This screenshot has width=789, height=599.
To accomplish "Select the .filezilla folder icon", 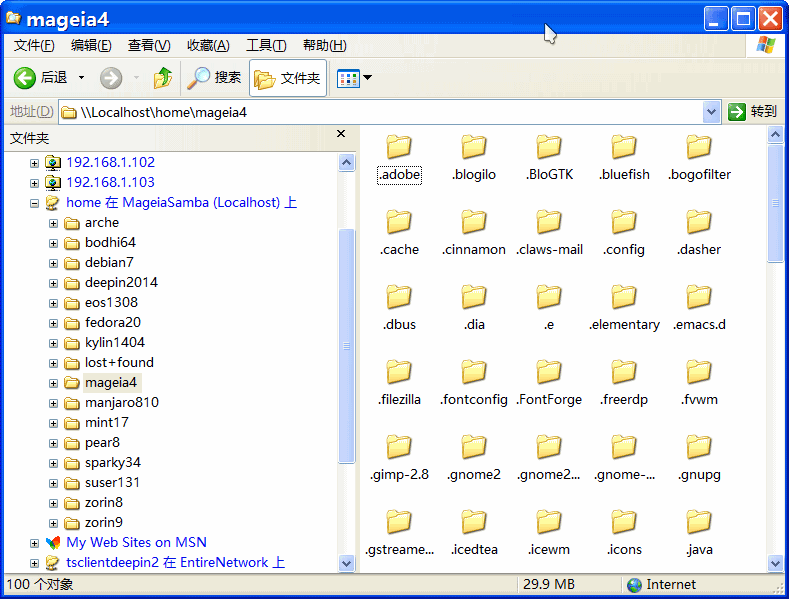I will (399, 371).
